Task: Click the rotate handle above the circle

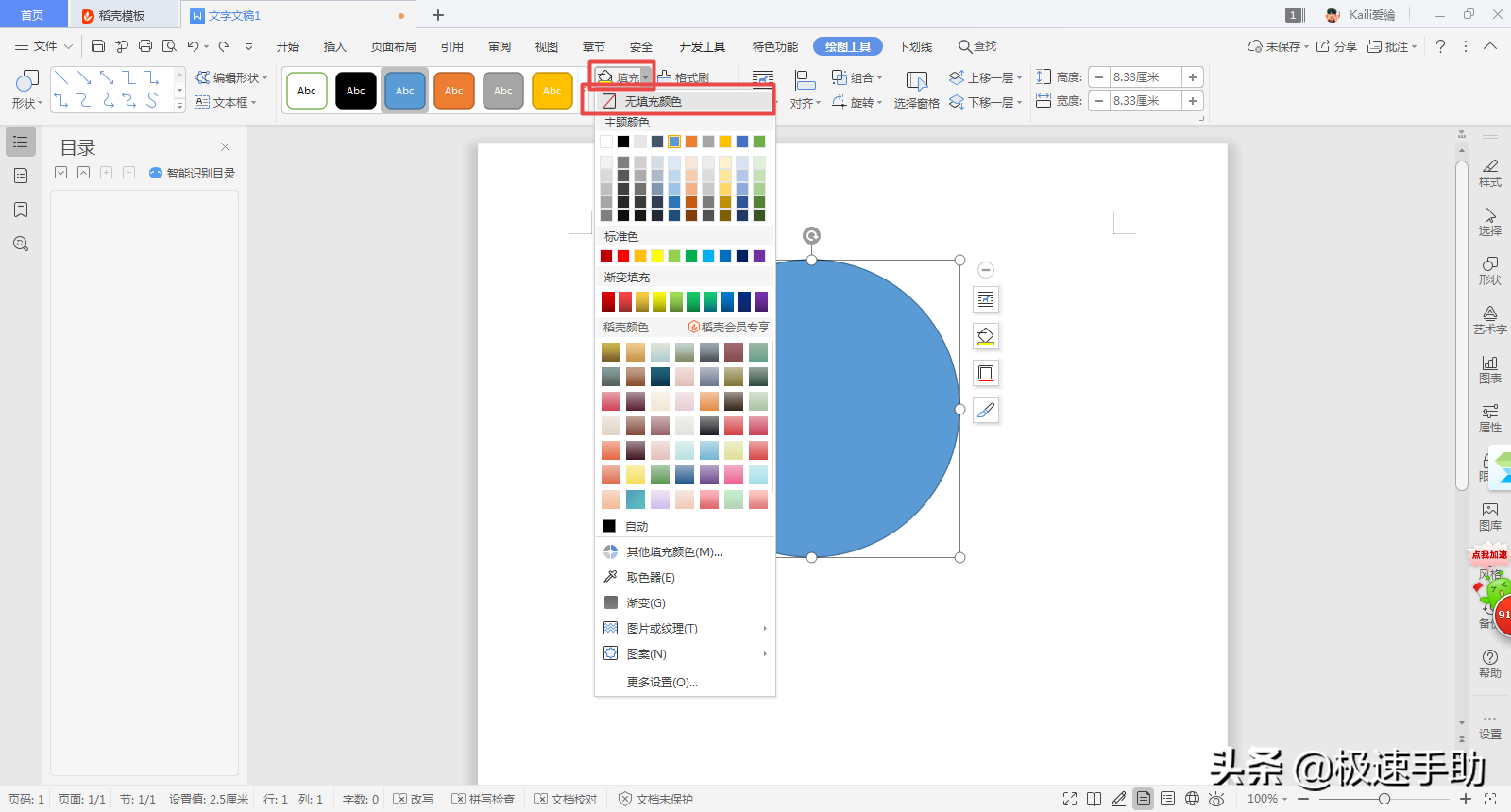Action: (811, 236)
